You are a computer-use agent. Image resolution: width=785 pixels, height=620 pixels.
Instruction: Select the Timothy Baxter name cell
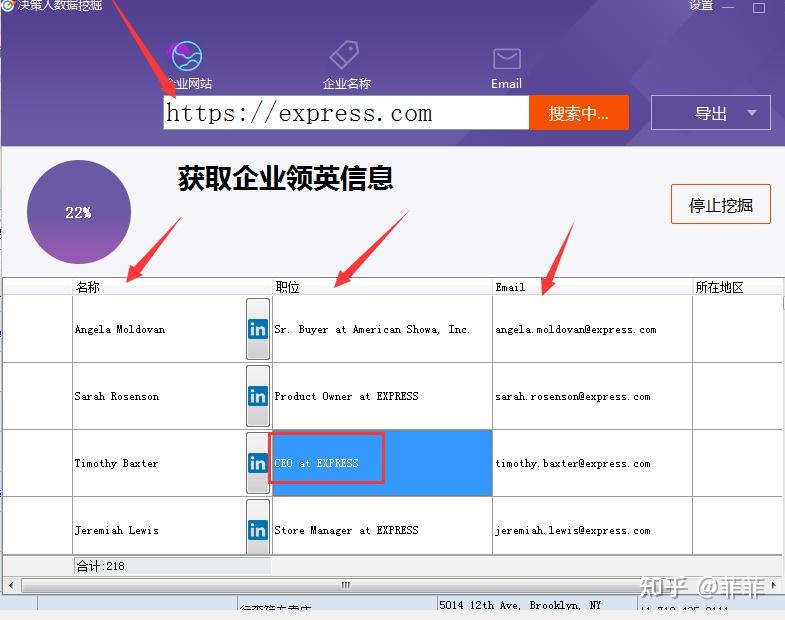[x=159, y=463]
